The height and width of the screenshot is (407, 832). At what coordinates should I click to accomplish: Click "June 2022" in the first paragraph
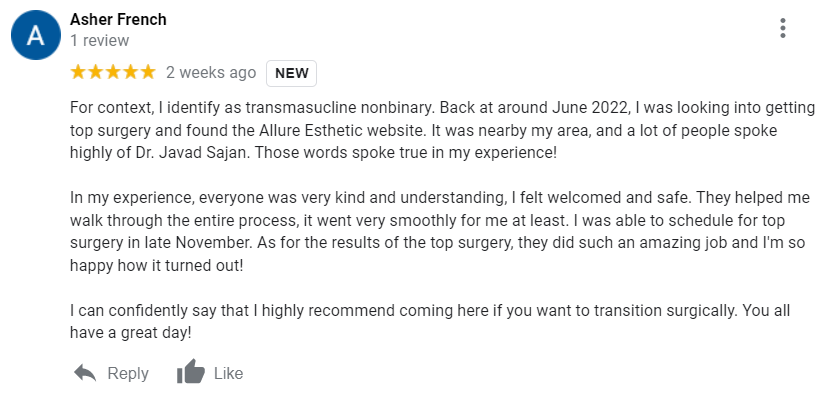(x=590, y=108)
